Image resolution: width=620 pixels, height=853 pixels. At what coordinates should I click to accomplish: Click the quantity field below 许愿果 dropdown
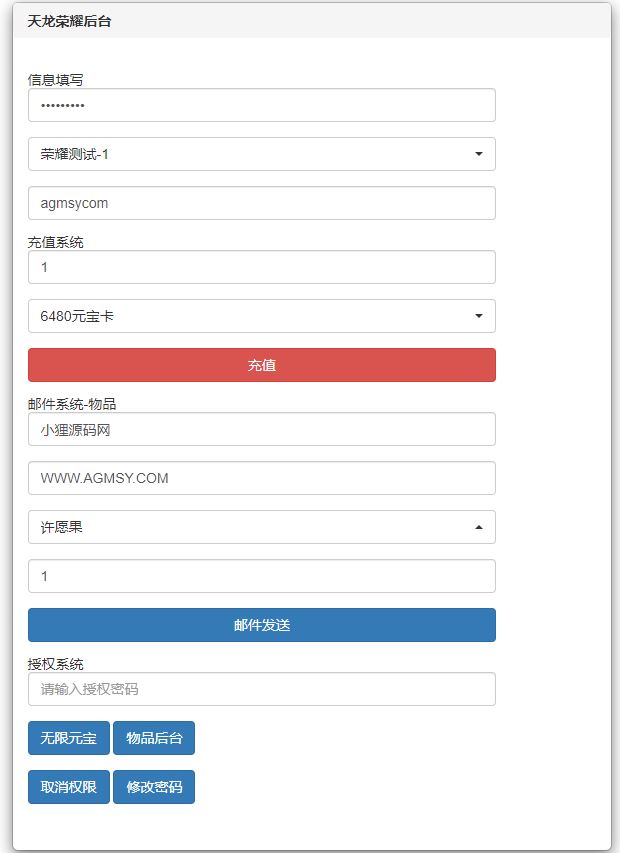261,576
